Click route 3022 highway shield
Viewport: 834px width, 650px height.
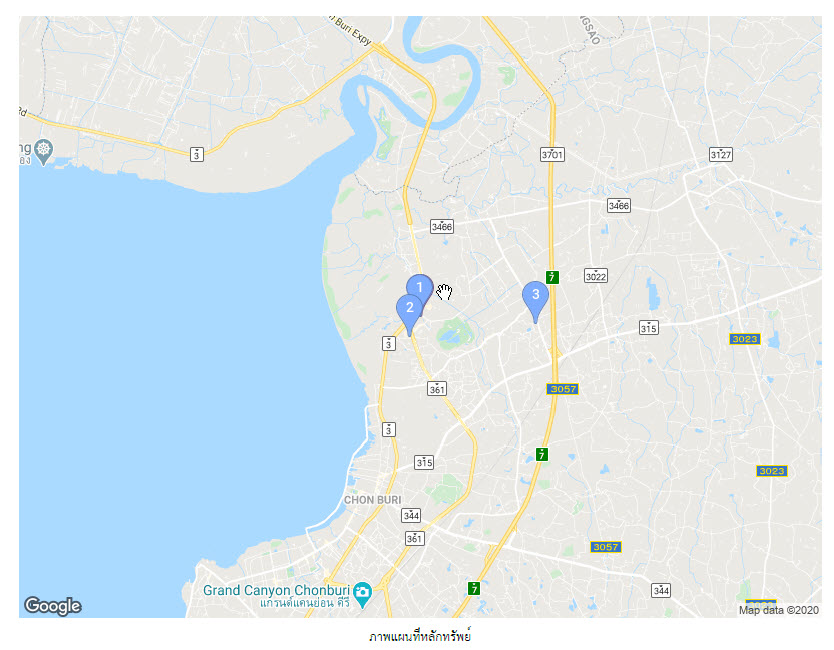coord(596,276)
